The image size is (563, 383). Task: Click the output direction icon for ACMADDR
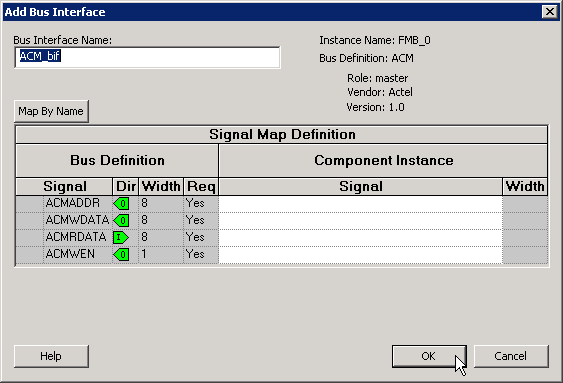(x=121, y=204)
